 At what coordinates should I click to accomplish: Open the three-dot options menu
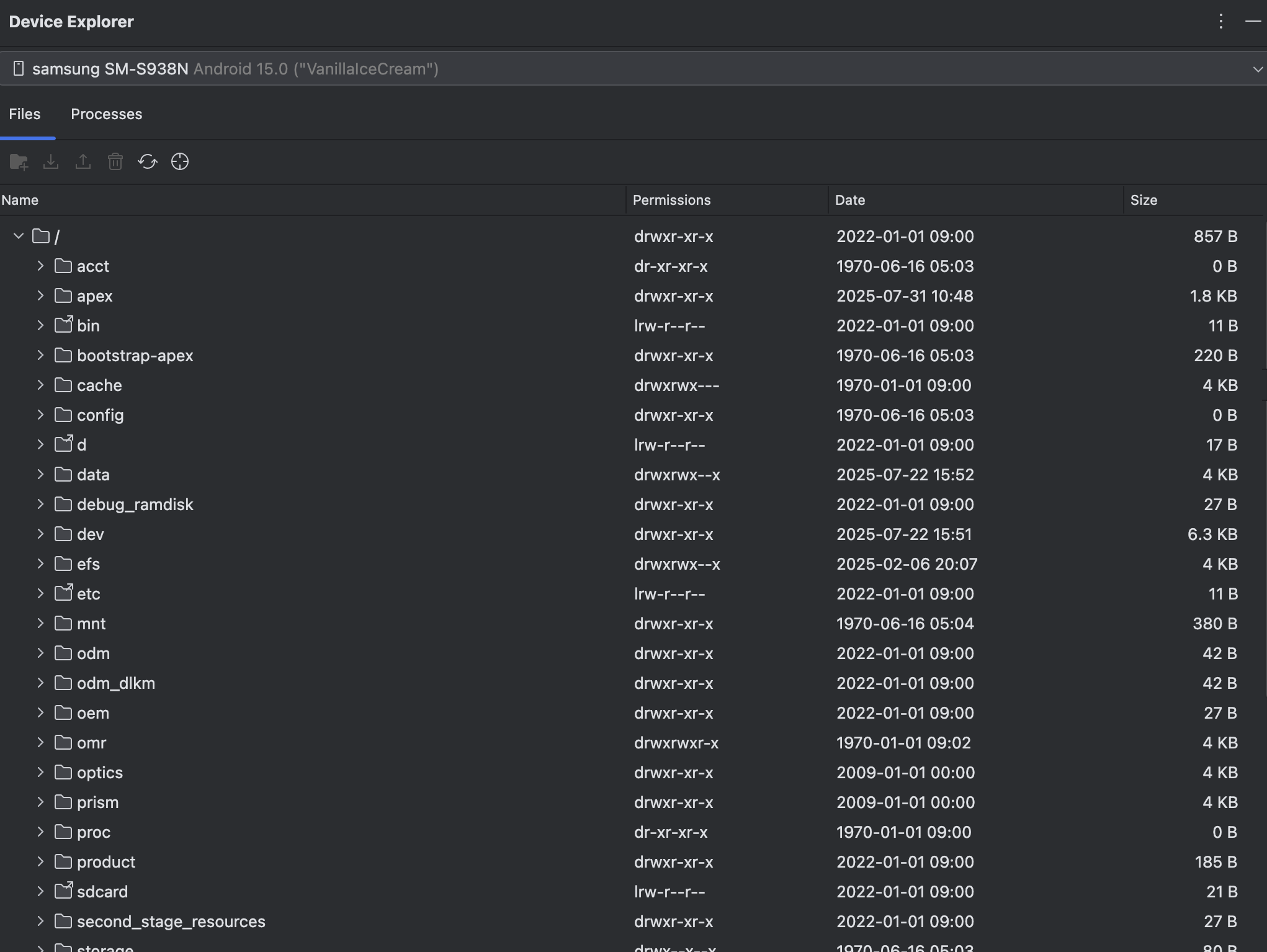[x=1220, y=22]
